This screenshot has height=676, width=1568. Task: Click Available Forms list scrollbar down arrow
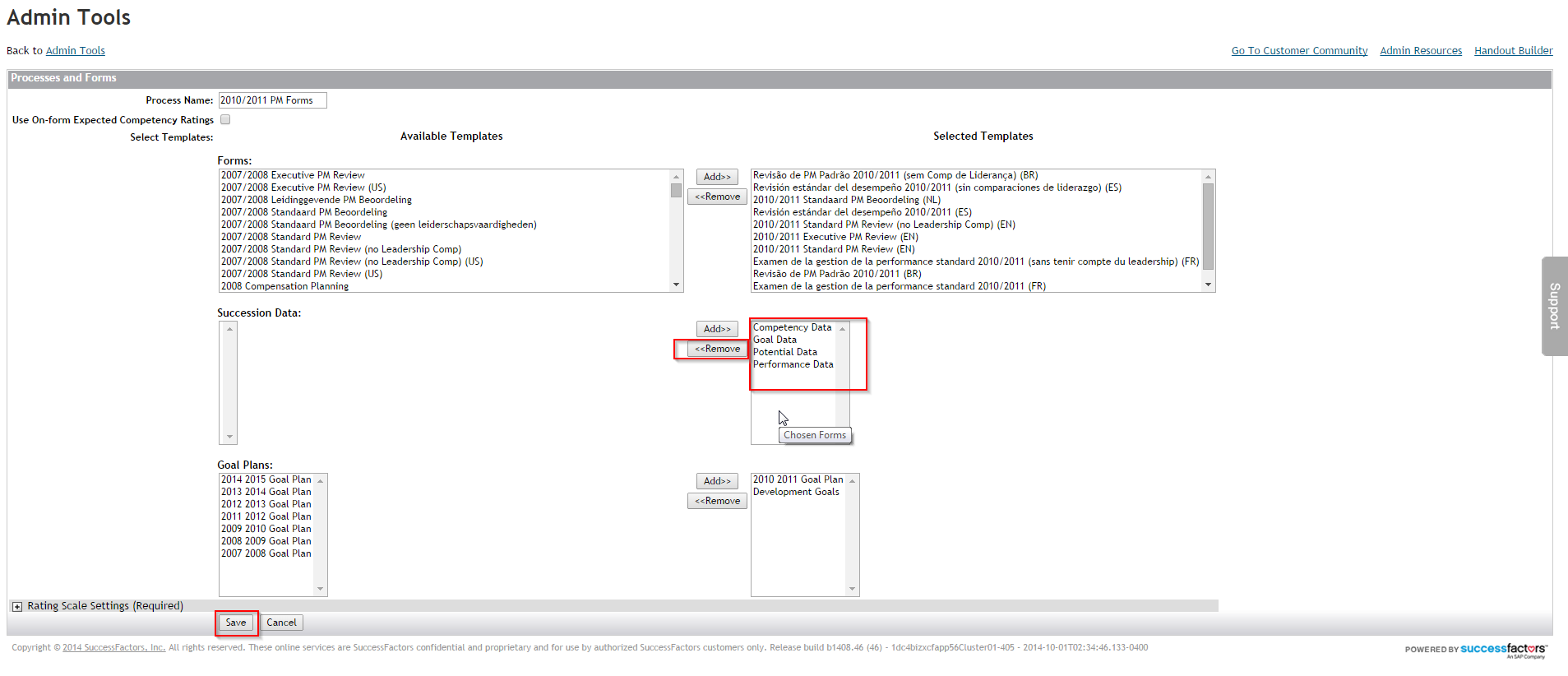pos(677,285)
